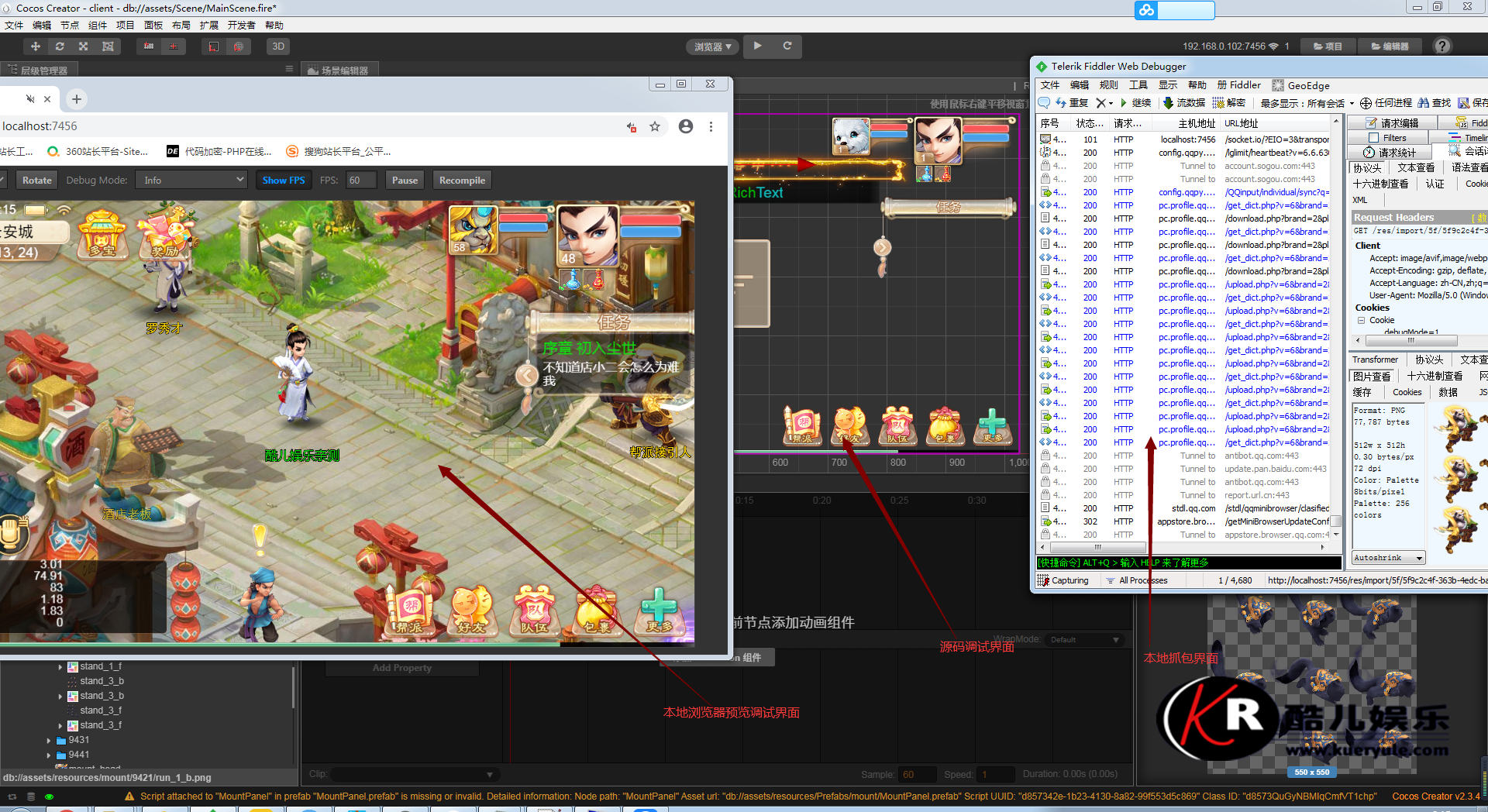Click the 更多 plus icon in the browser game preview

[x=660, y=611]
